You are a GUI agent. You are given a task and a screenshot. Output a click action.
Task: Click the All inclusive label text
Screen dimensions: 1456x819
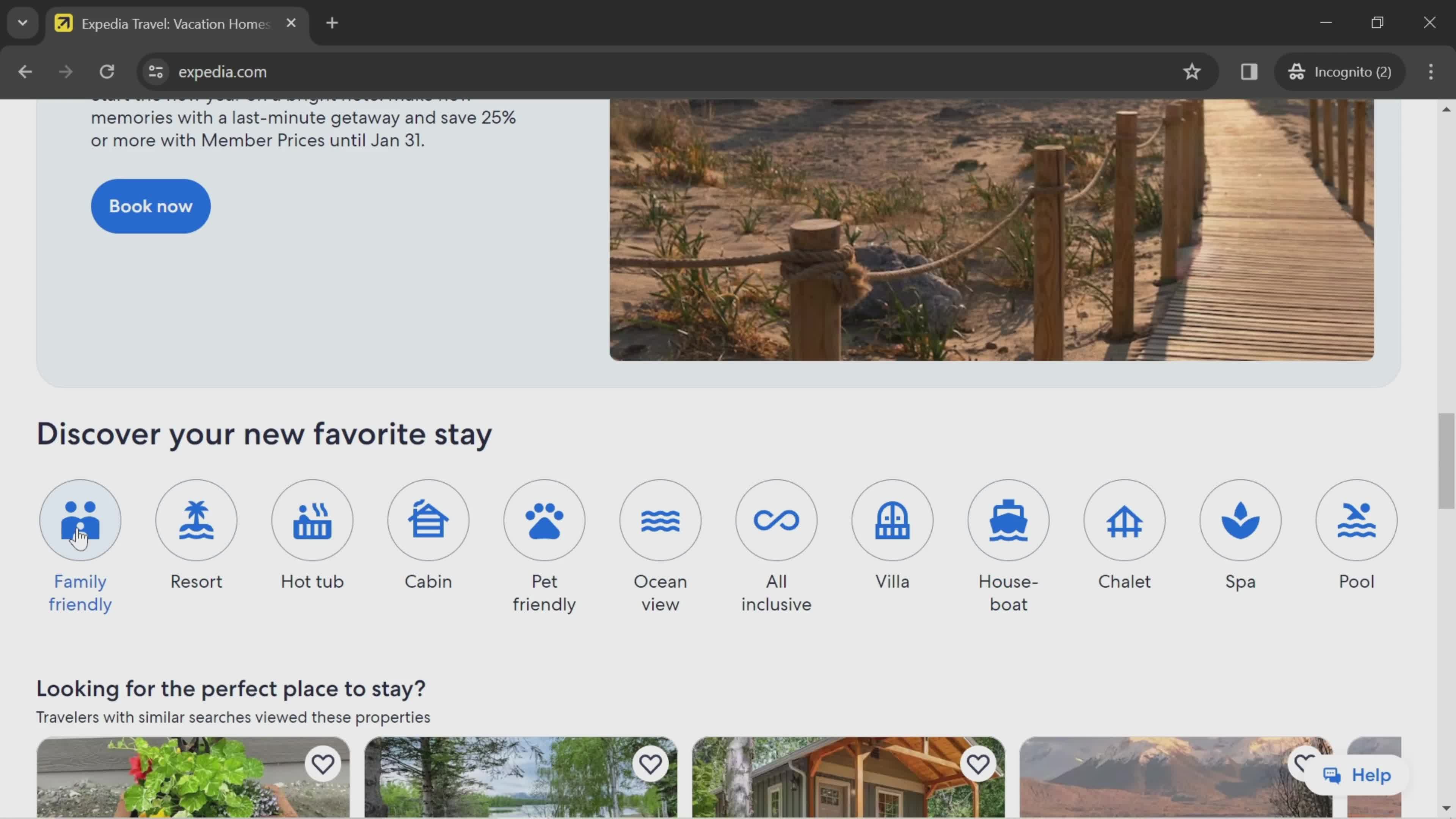point(777,593)
